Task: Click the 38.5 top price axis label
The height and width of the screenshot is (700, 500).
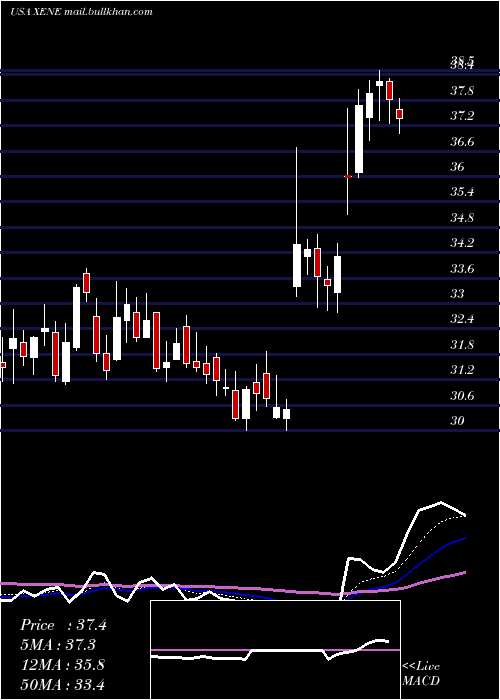Action: click(x=462, y=59)
